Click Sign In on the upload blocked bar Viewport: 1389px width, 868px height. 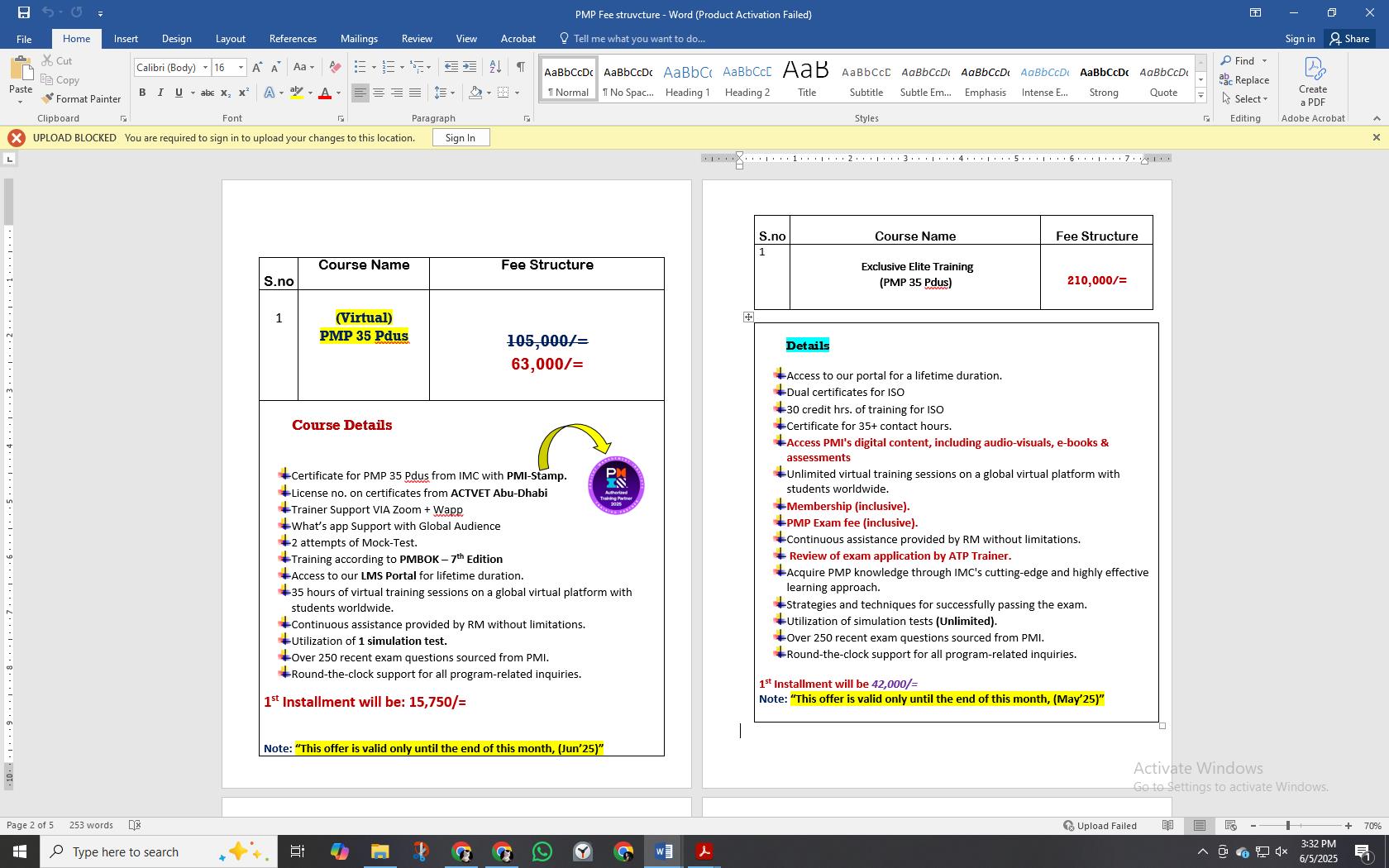click(x=461, y=137)
